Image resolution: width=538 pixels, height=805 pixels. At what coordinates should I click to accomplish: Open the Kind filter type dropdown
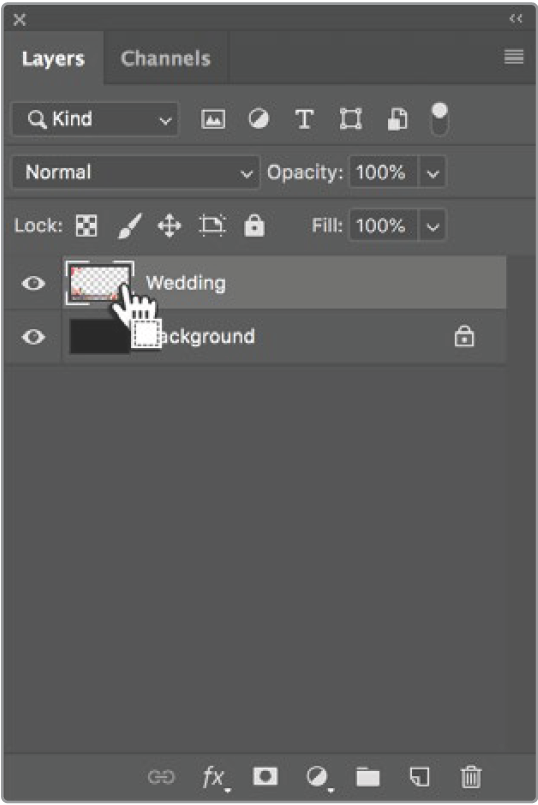point(95,119)
